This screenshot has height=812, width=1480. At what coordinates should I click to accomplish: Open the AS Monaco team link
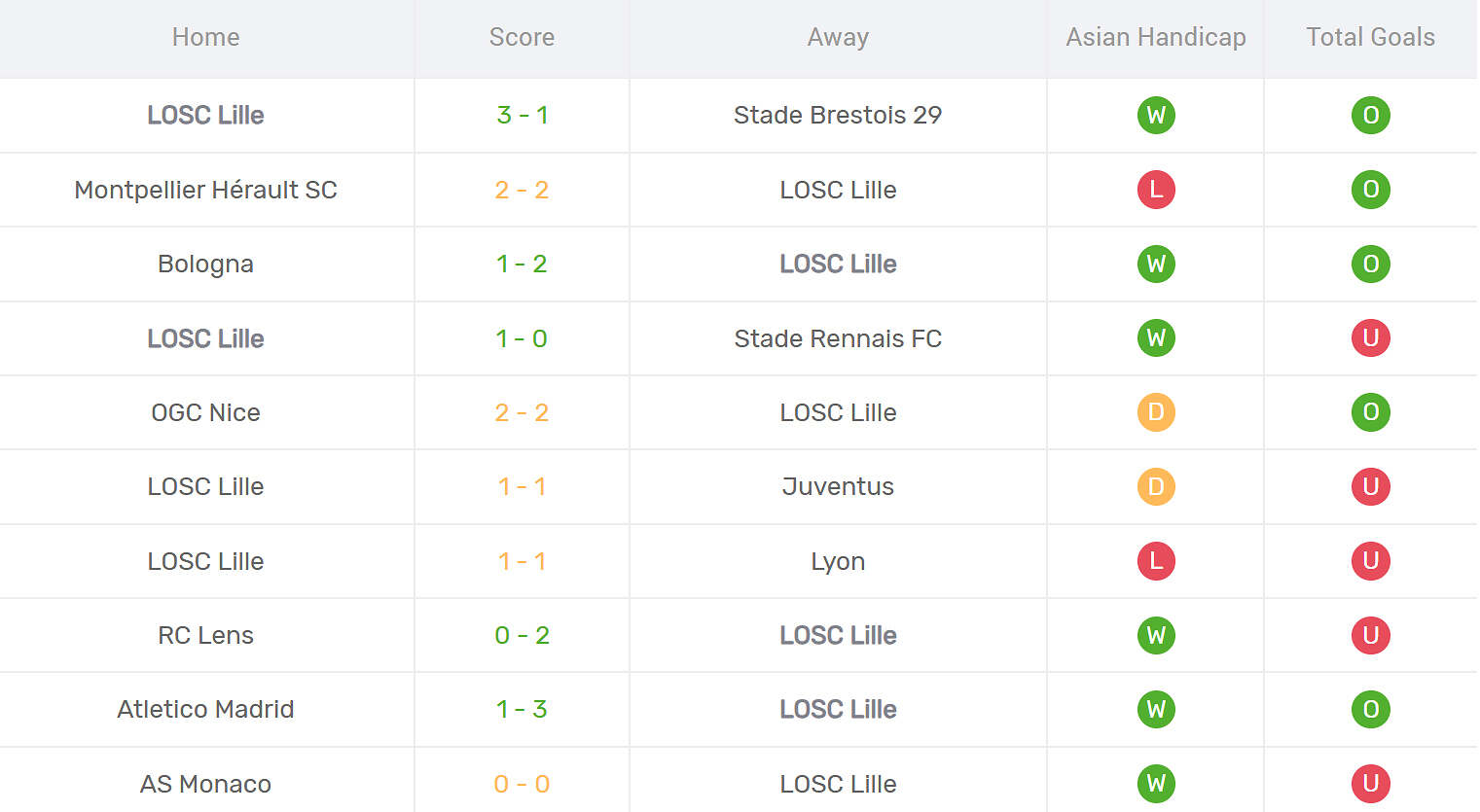tap(205, 784)
